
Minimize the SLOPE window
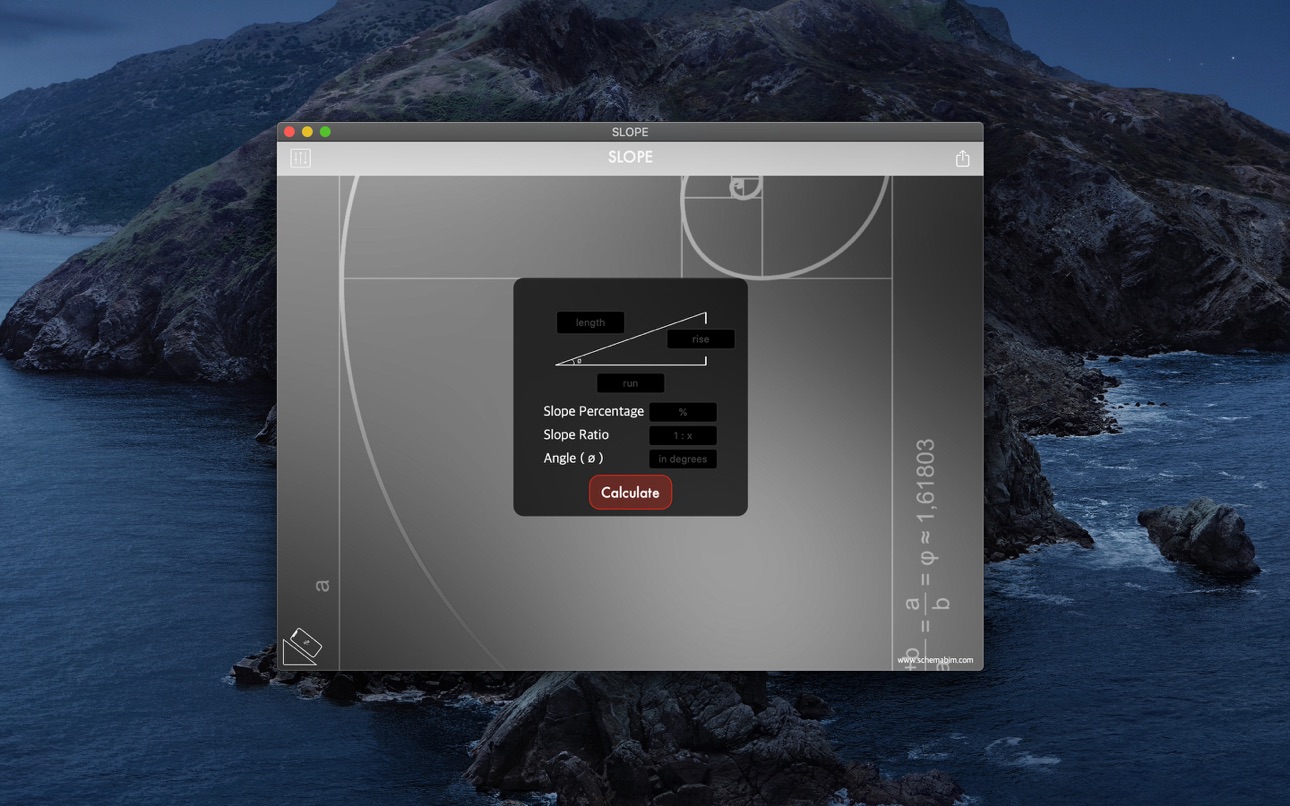307,132
